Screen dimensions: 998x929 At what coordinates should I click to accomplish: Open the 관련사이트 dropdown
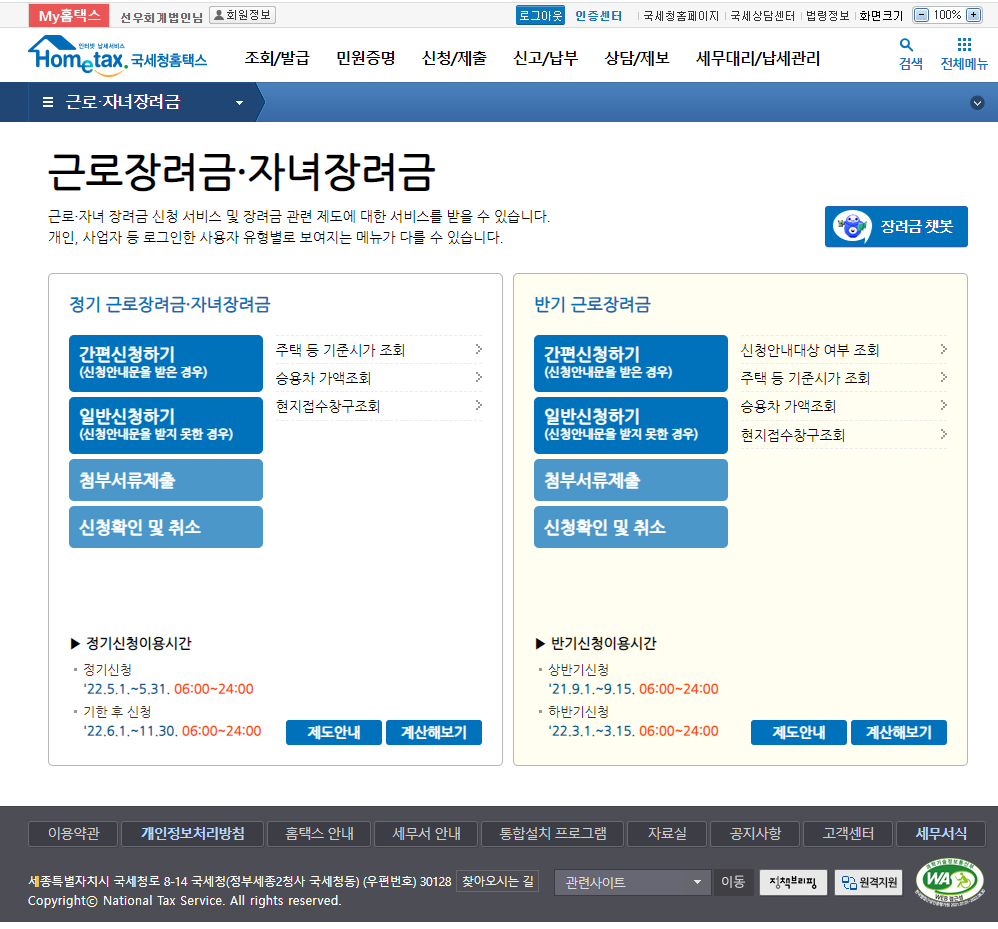point(632,882)
